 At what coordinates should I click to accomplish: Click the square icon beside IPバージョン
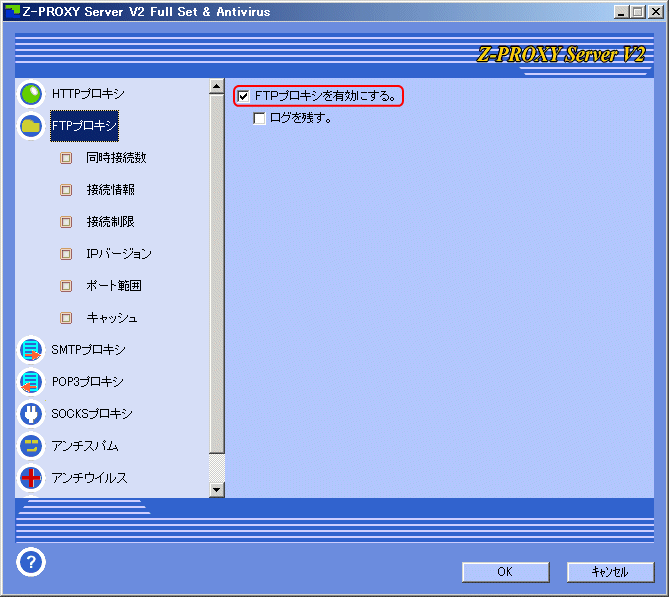[x=66, y=254]
